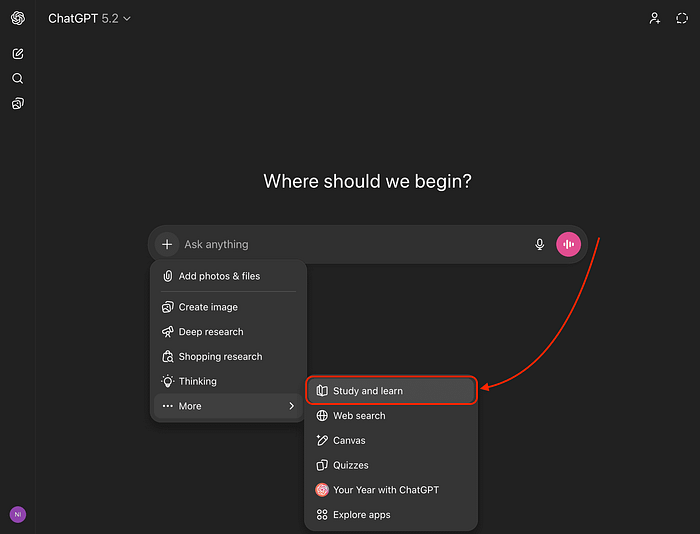This screenshot has width=700, height=534.
Task: Click the Ask anything input field
Action: (x=350, y=244)
